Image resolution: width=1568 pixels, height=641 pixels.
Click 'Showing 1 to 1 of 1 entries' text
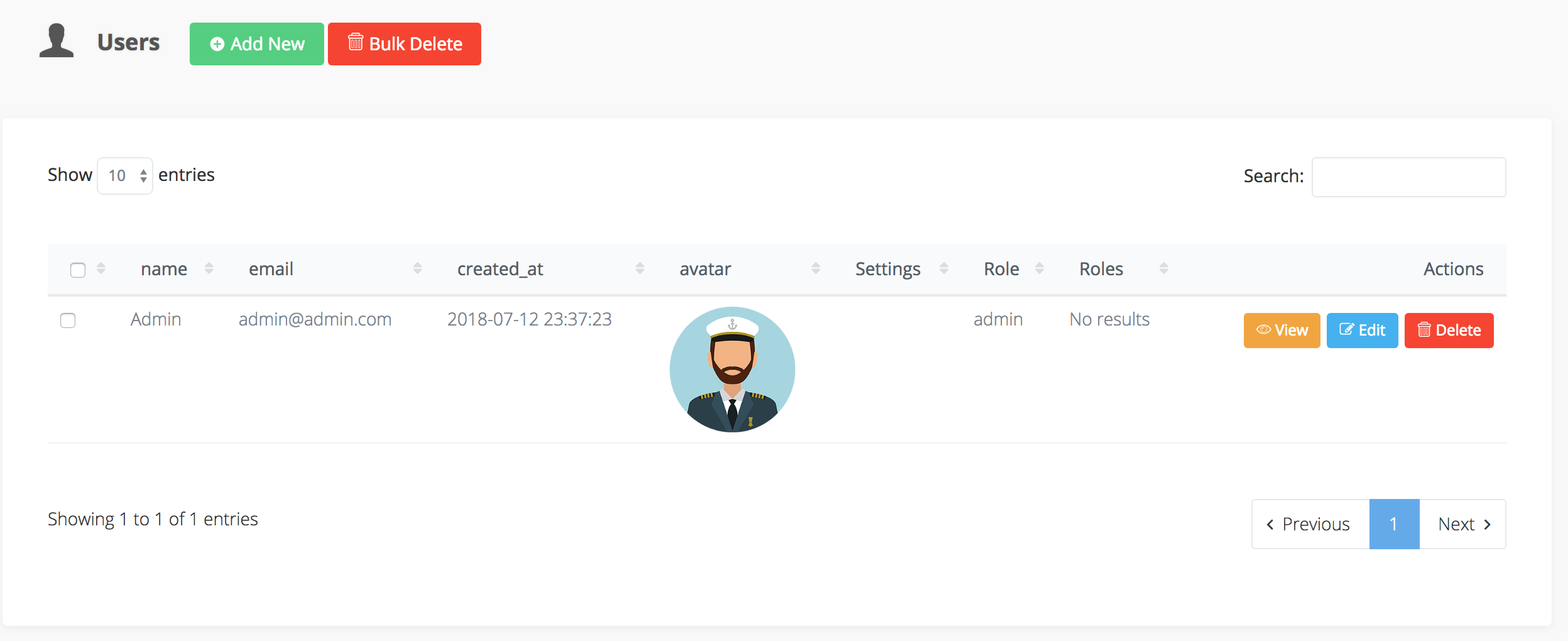coord(153,519)
